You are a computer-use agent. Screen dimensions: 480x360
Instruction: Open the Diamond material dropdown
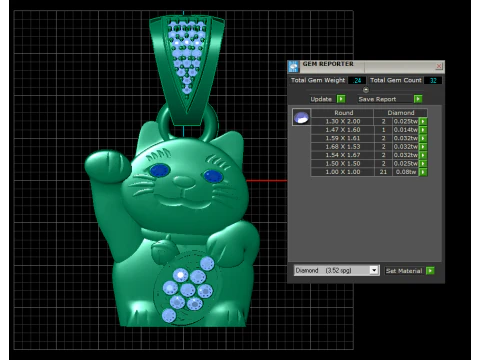click(x=374, y=270)
